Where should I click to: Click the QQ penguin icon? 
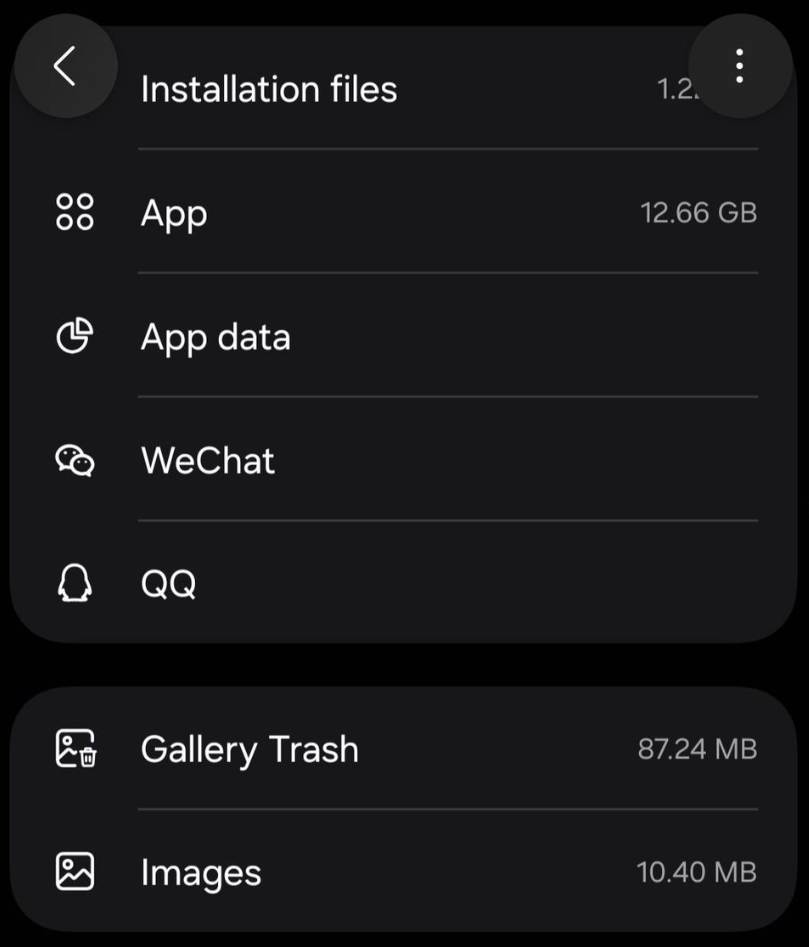pyautogui.click(x=75, y=584)
